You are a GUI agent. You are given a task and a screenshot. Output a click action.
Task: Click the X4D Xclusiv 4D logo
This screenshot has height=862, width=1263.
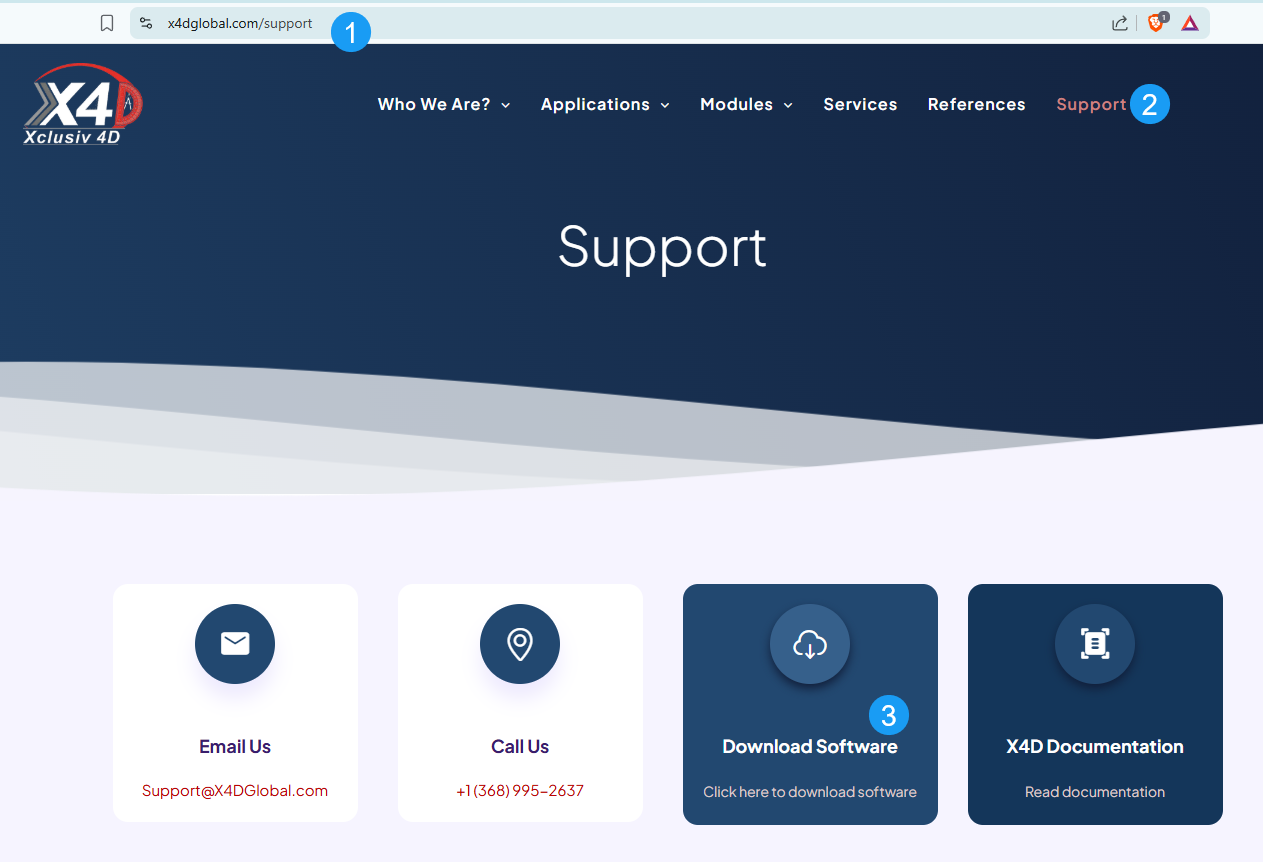(83, 105)
